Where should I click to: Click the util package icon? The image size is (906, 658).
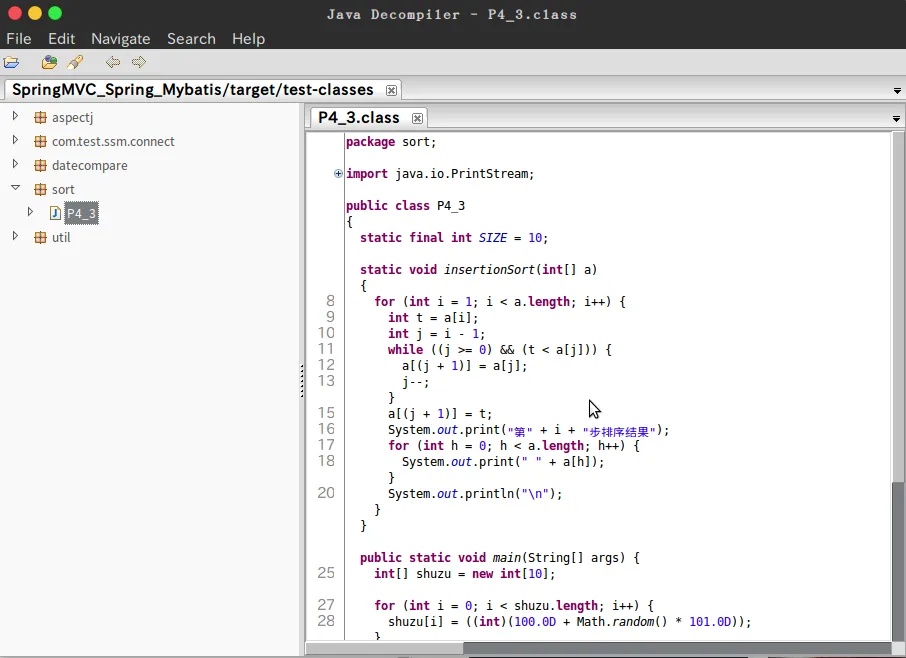click(x=40, y=237)
